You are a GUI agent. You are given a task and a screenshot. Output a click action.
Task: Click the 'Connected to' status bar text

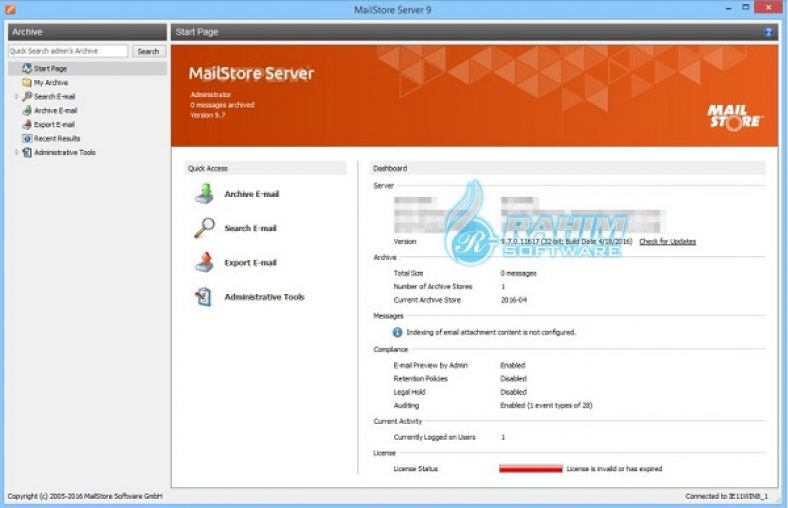point(727,496)
